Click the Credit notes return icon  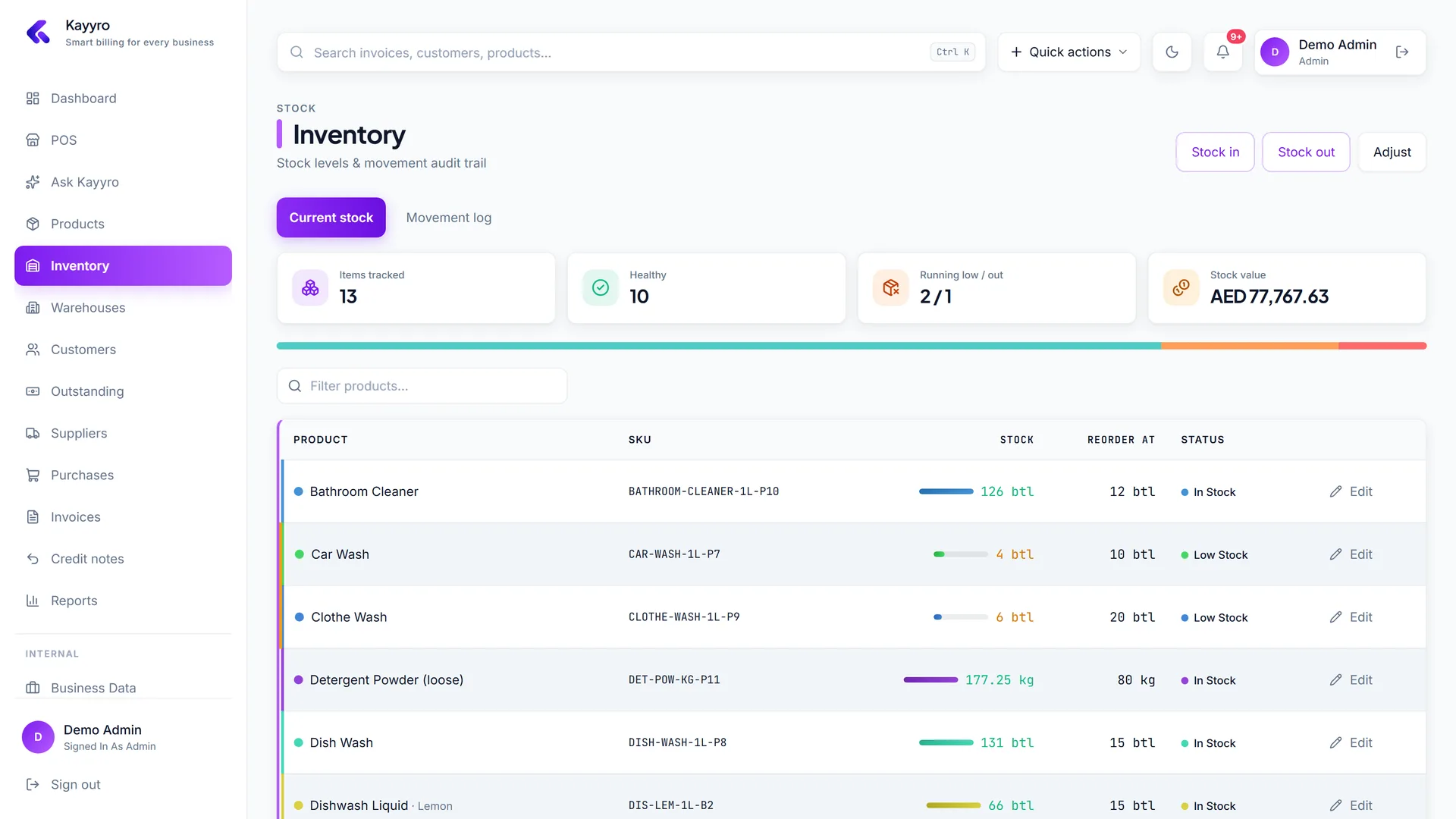(33, 559)
